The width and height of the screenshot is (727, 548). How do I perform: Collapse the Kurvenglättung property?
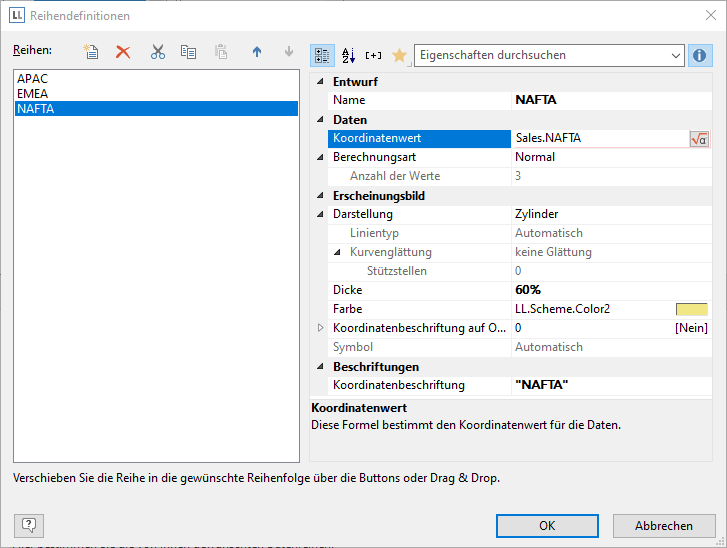point(338,252)
